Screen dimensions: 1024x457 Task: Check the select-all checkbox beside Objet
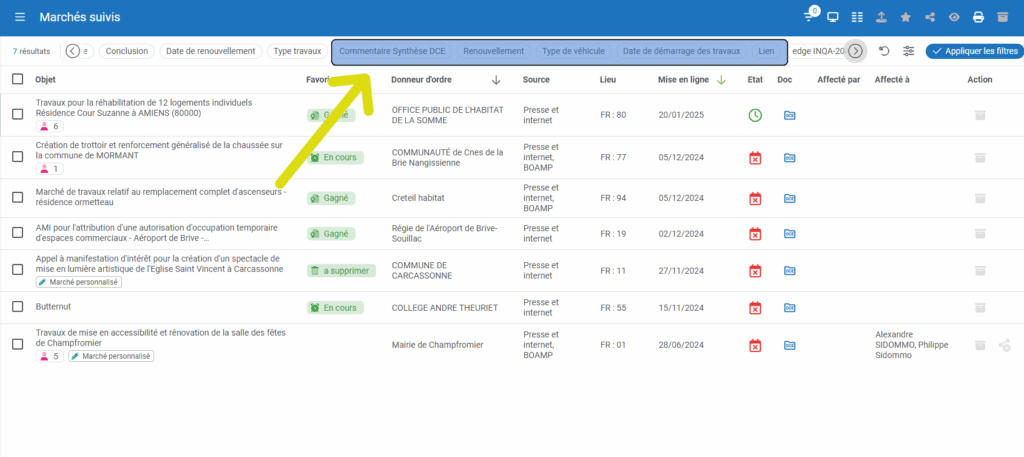tap(17, 79)
